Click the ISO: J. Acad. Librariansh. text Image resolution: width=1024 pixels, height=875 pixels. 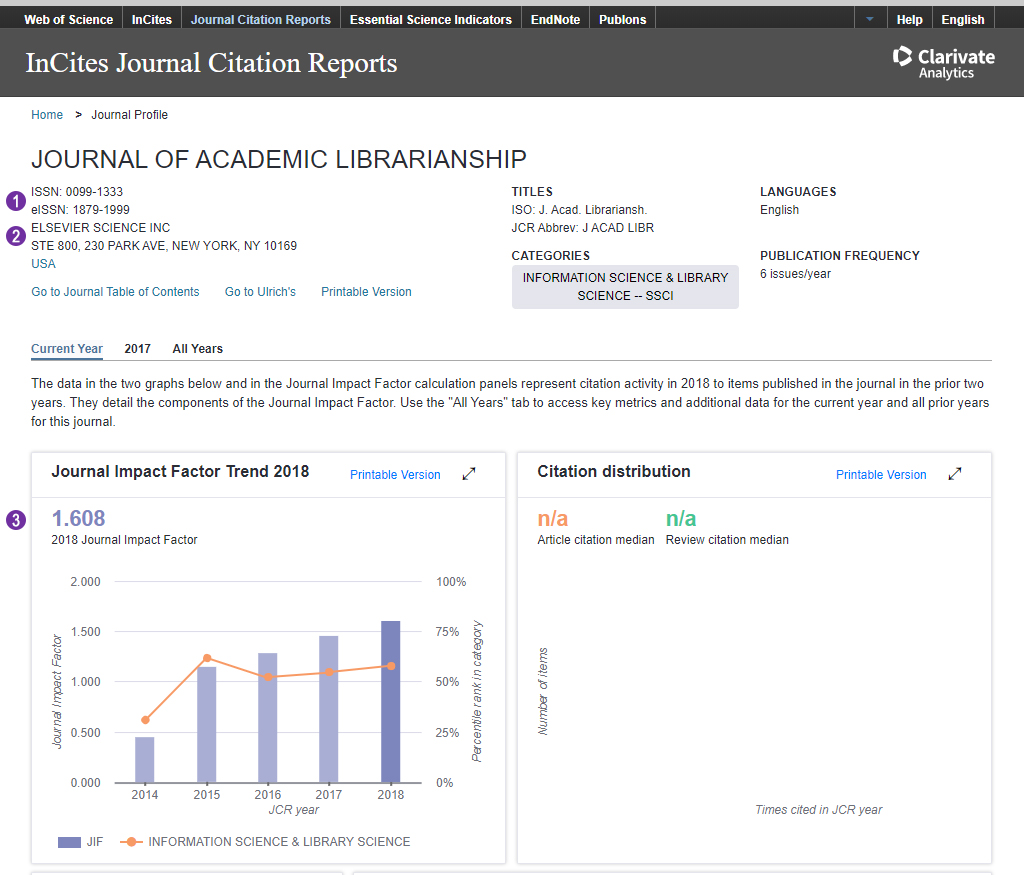pos(579,210)
